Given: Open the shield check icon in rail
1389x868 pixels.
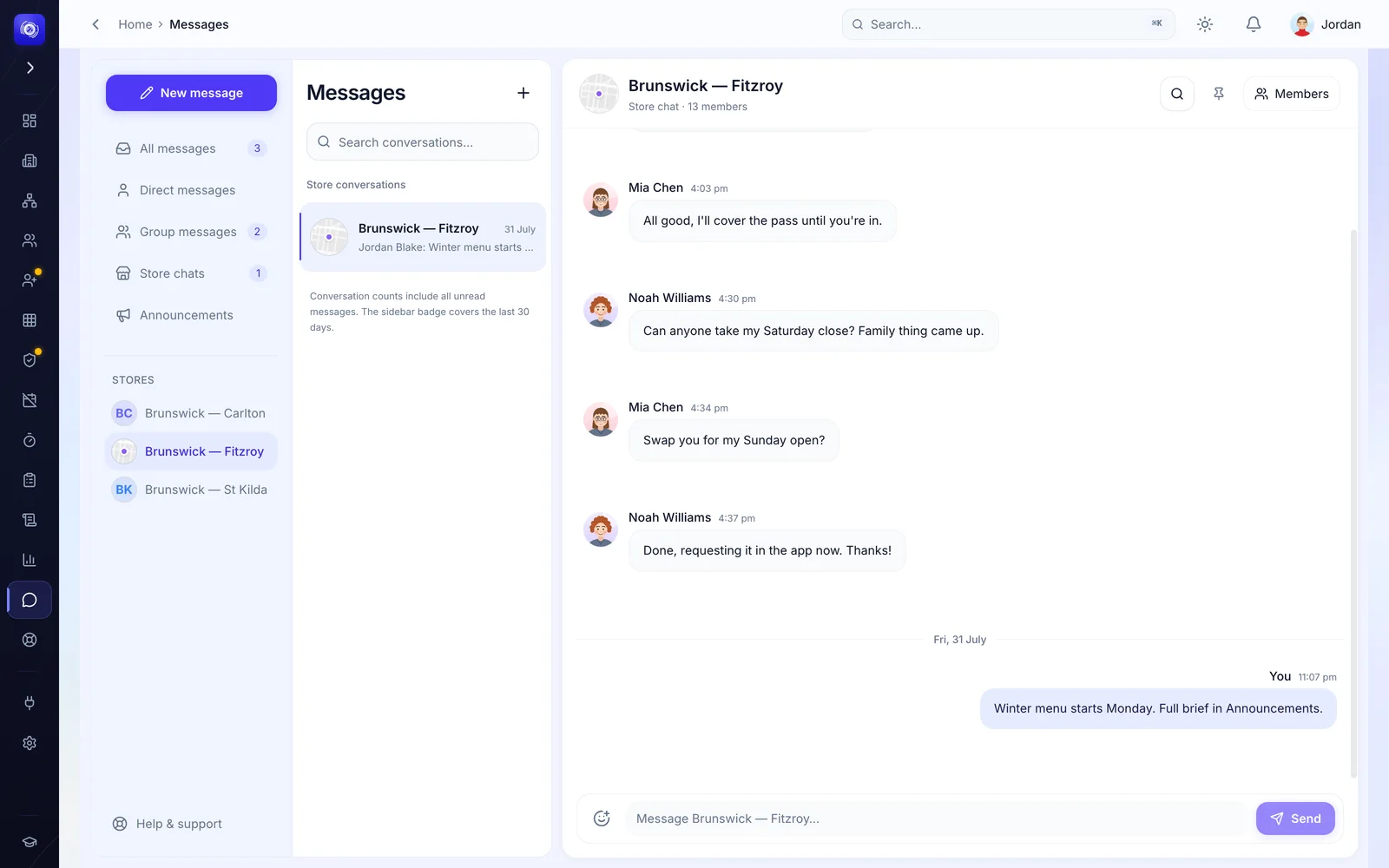Looking at the screenshot, I should pyautogui.click(x=30, y=360).
